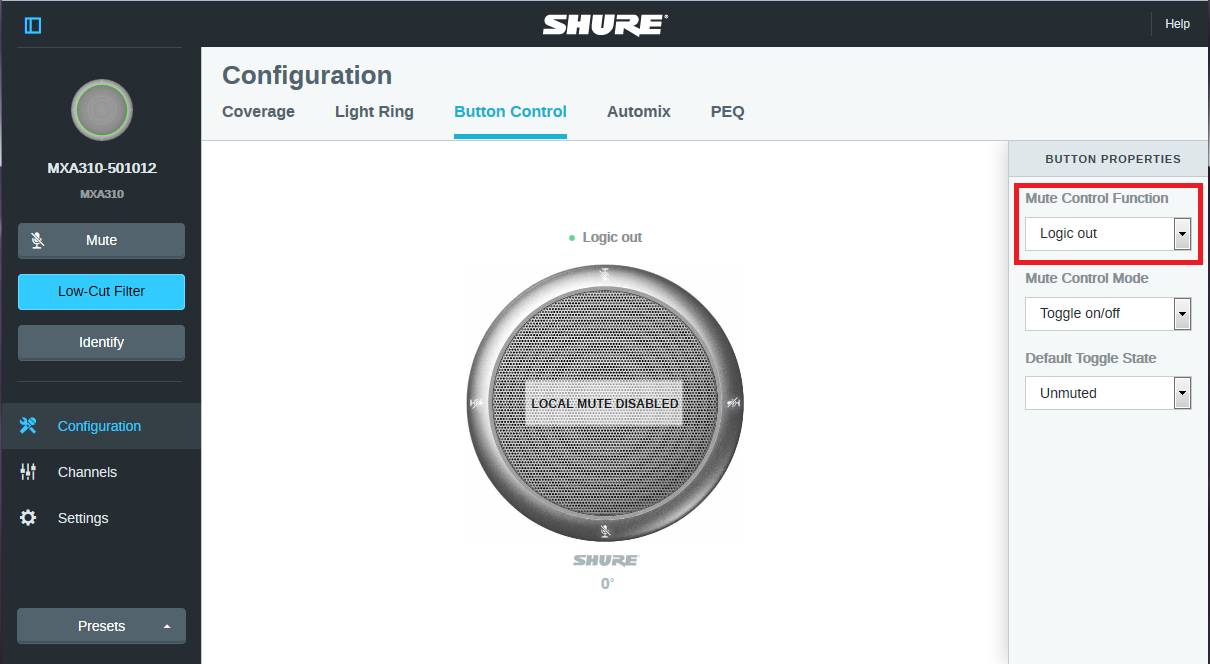
Task: Open the PEQ tab
Action: coord(727,112)
